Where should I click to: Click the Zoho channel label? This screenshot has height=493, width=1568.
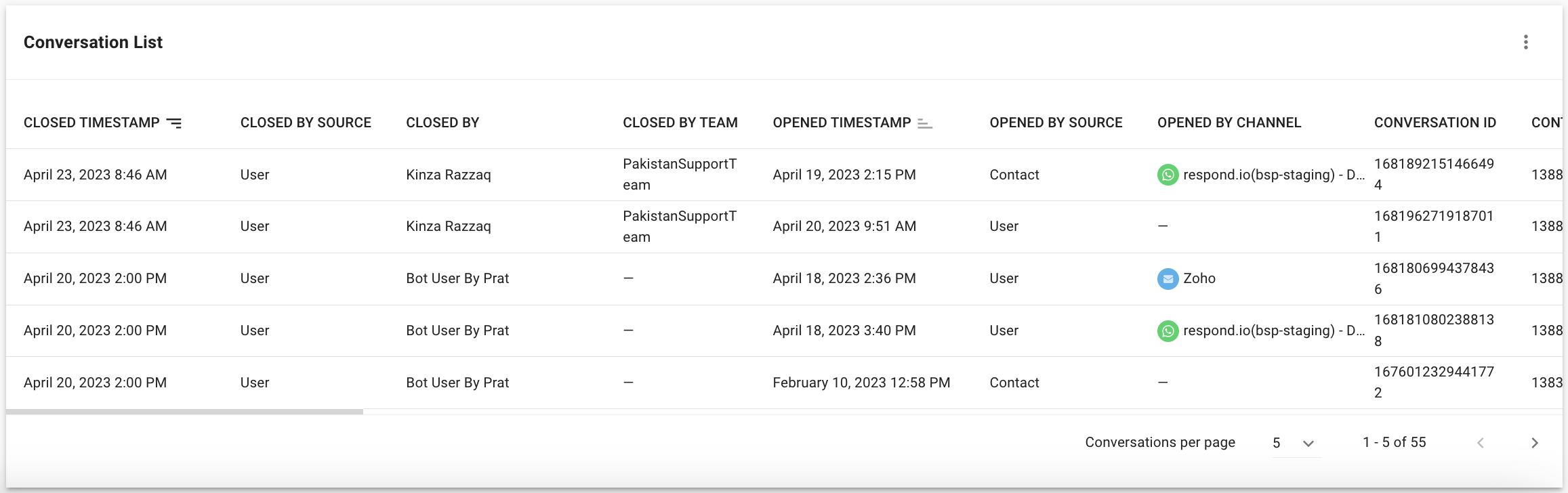(x=1199, y=278)
